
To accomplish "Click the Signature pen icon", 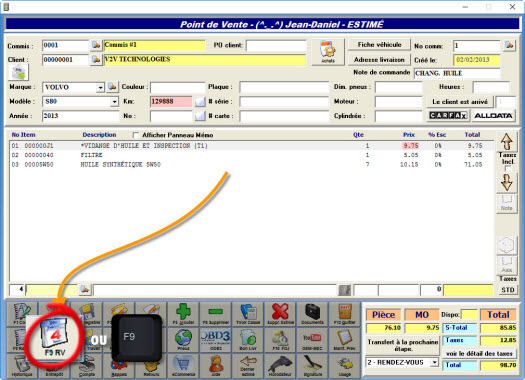I will (x=312, y=366).
